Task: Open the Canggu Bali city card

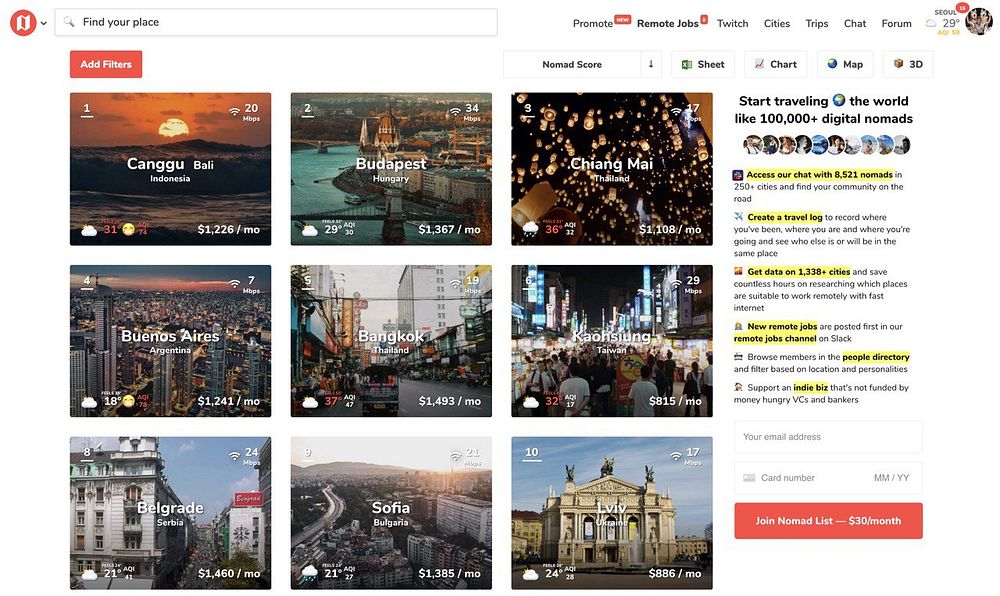Action: click(x=170, y=169)
